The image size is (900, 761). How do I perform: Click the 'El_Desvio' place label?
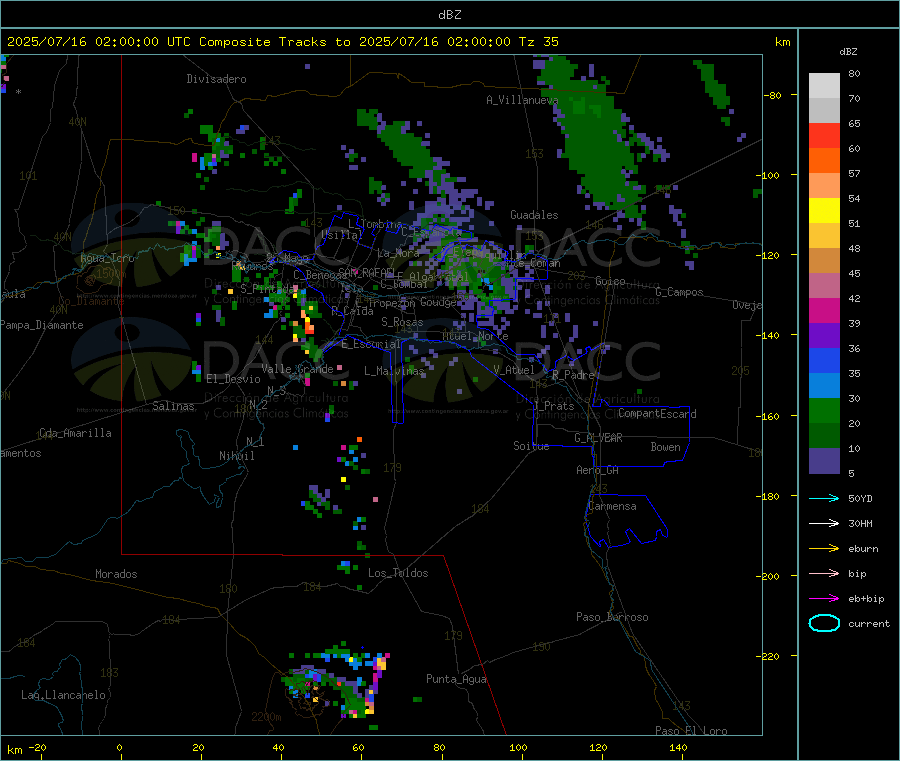[x=233, y=379]
